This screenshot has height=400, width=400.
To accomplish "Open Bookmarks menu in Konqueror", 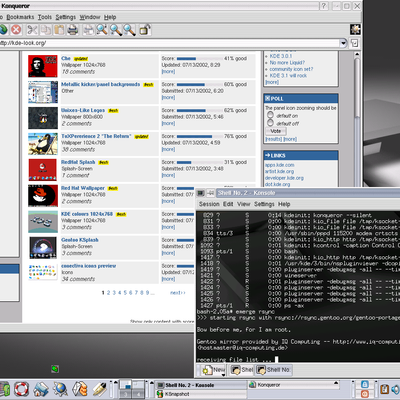I will click(x=20, y=17).
